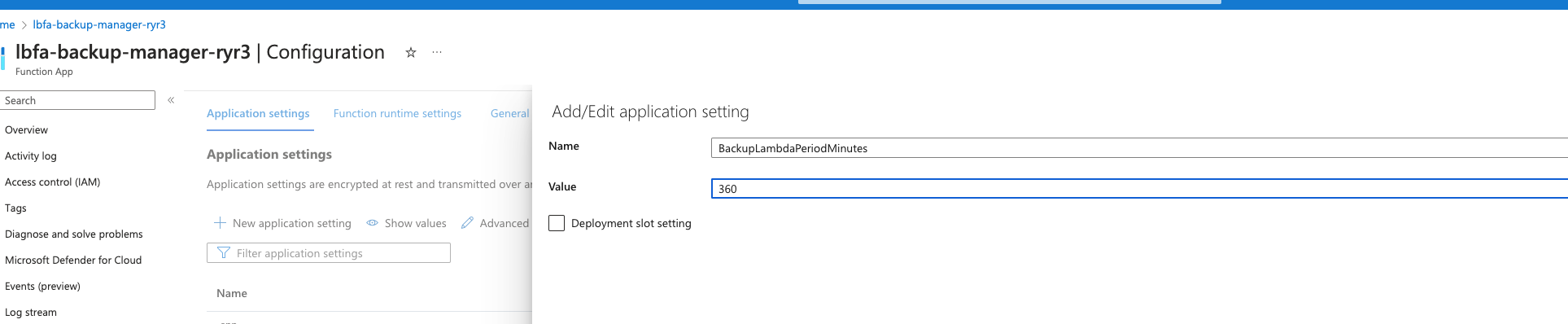Click the Function App icon beside title
This screenshot has width=1568, height=324.
click(x=2, y=59)
